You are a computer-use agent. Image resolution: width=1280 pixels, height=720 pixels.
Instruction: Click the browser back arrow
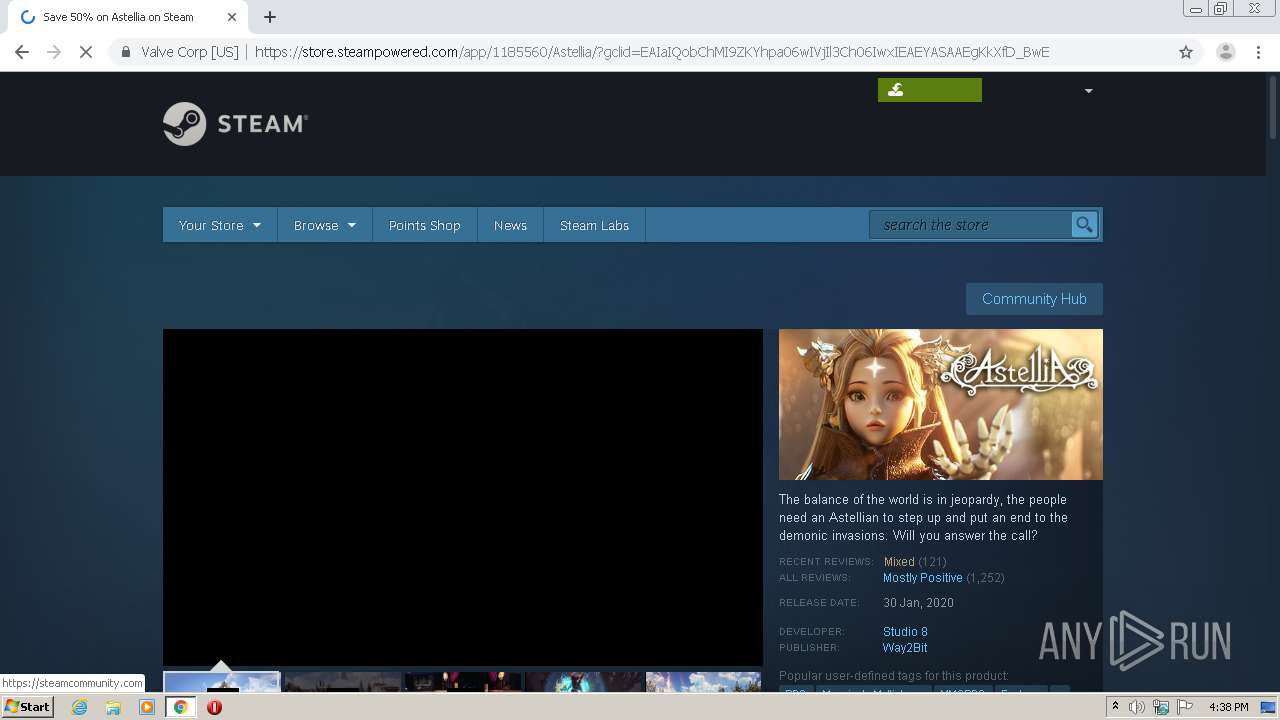(x=22, y=52)
